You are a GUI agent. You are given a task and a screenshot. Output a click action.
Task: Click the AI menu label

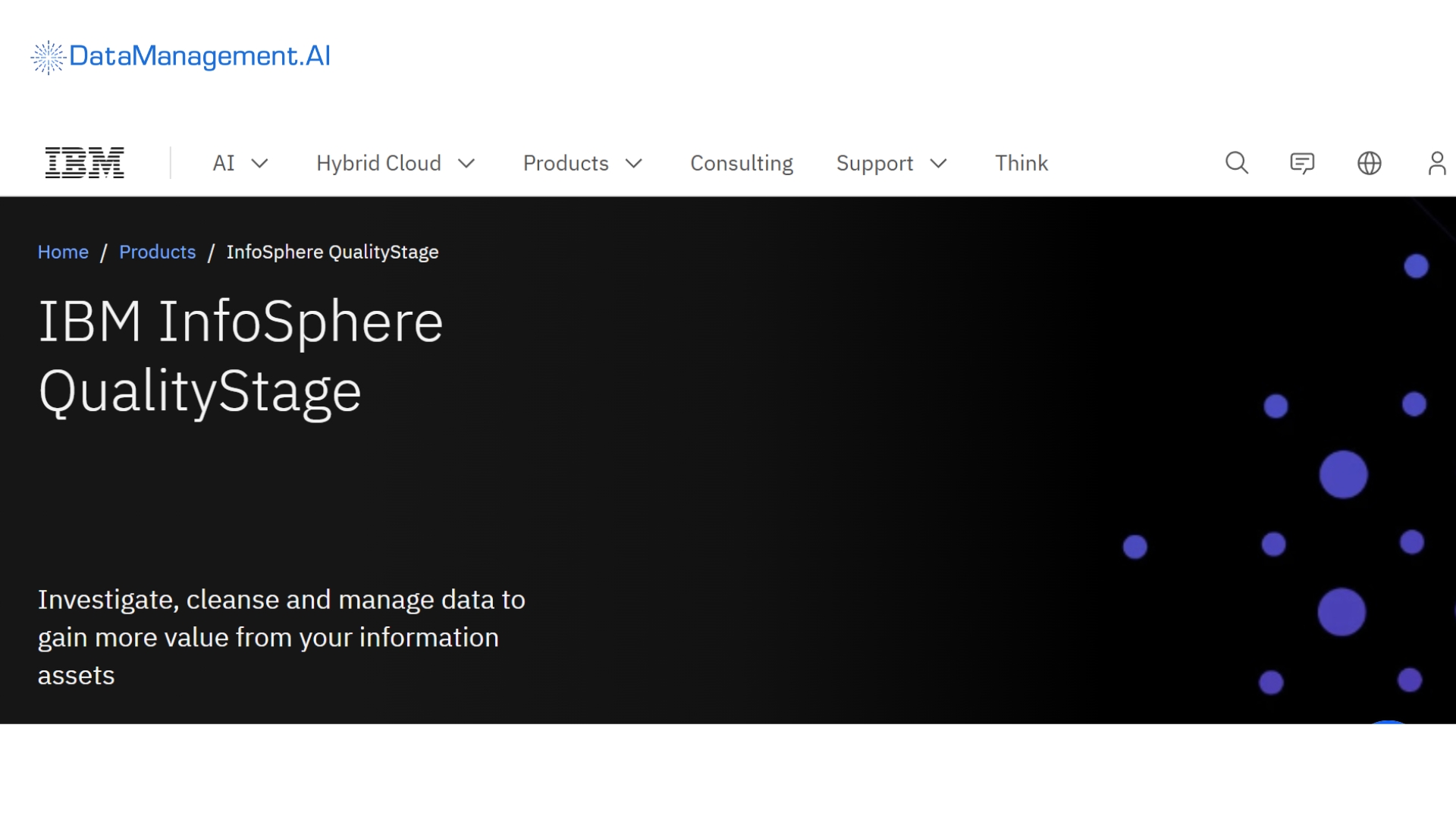tap(224, 163)
